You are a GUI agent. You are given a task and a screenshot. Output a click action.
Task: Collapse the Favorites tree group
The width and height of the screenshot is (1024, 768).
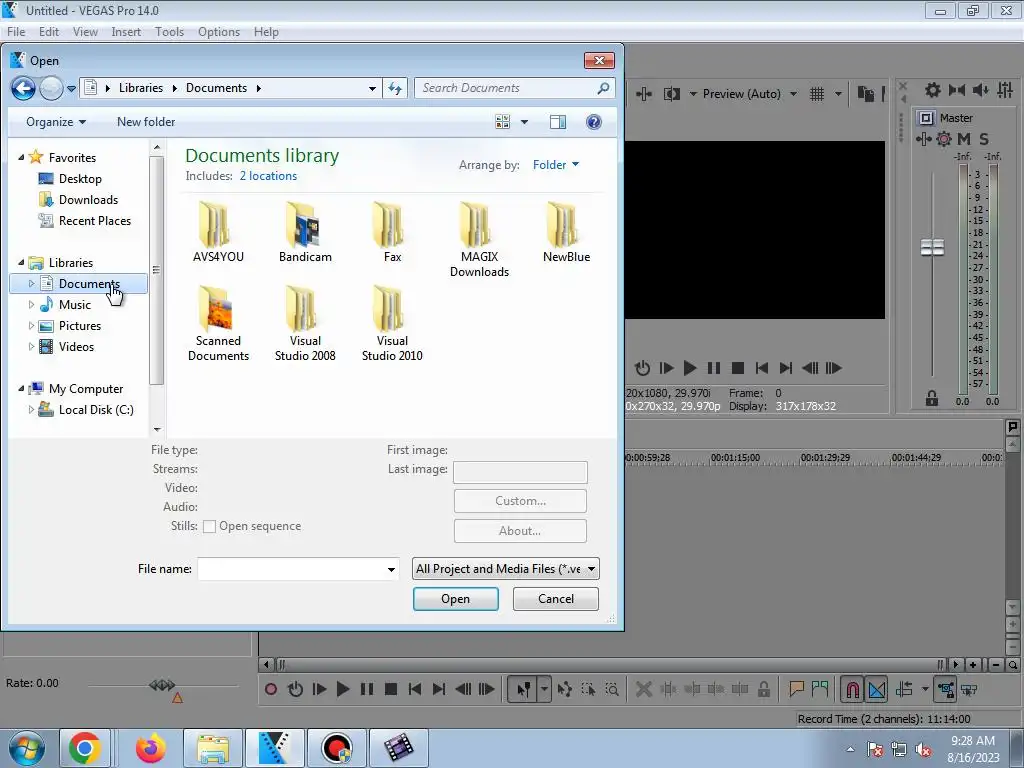21,157
